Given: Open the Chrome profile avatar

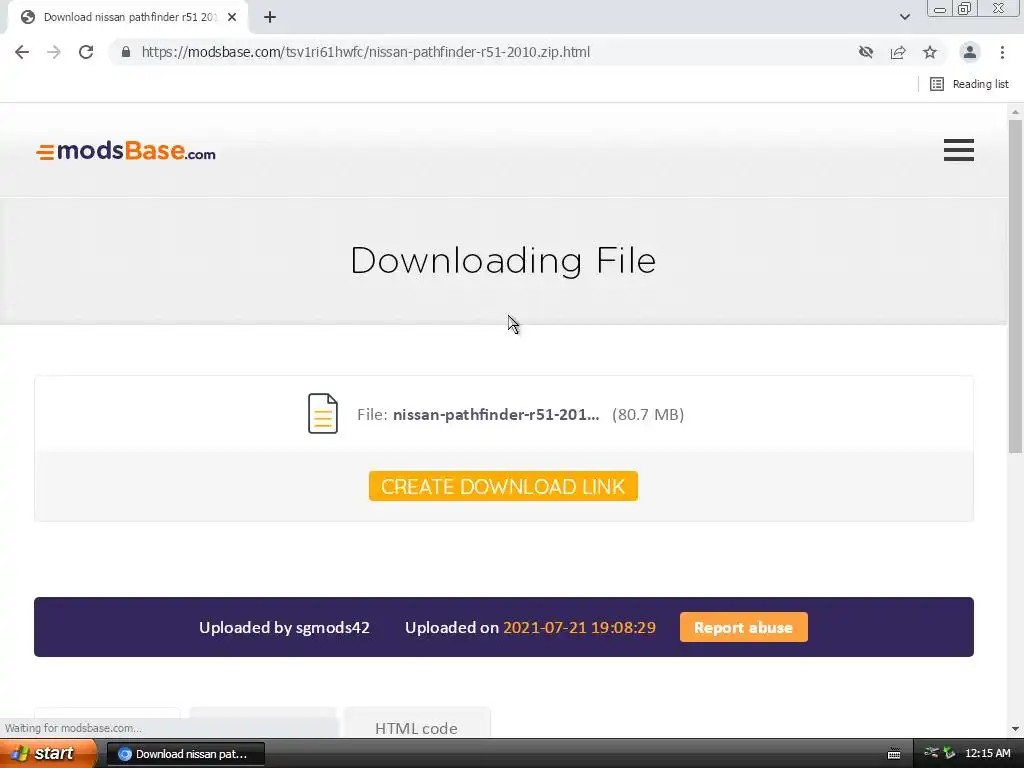Looking at the screenshot, I should pos(970,52).
